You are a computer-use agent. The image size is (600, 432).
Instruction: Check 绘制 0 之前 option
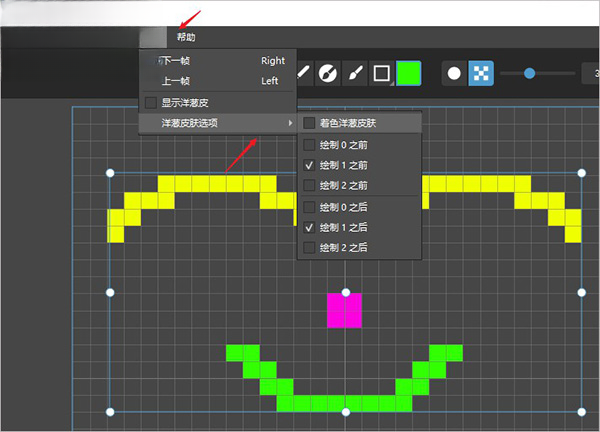tap(309, 145)
